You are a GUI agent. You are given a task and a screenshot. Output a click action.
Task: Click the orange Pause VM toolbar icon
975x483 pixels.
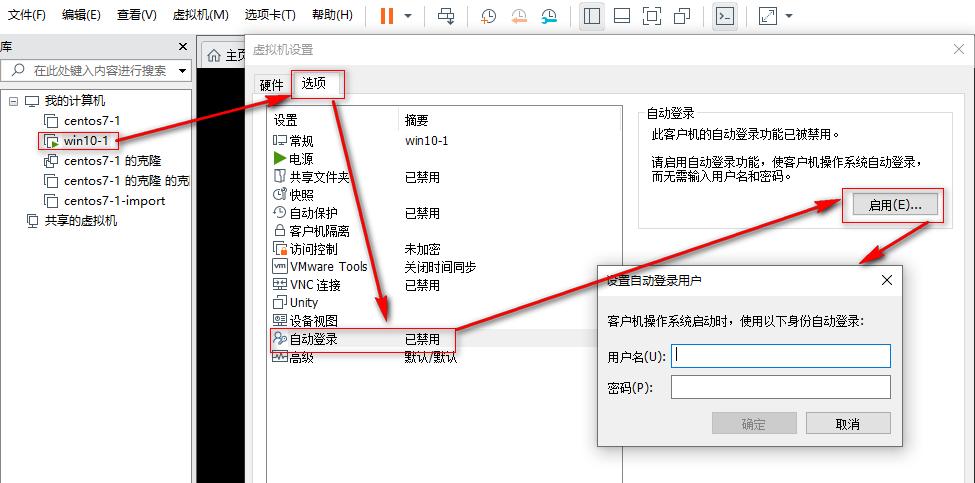click(x=387, y=16)
